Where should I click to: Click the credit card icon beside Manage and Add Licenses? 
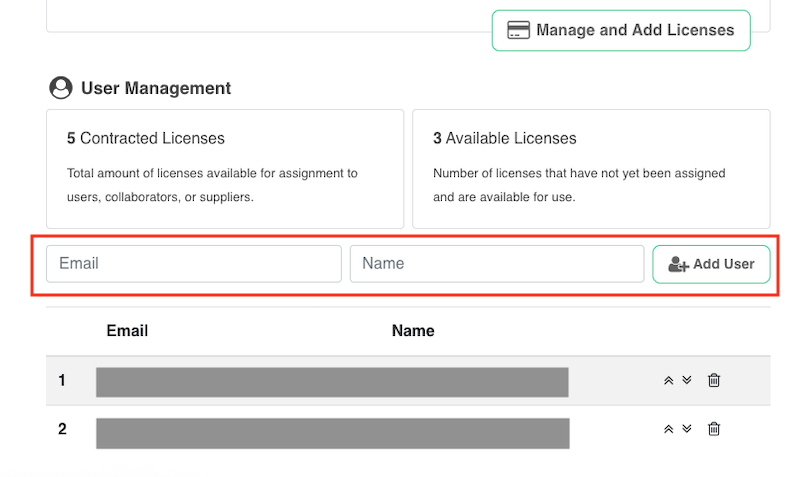(x=518, y=30)
